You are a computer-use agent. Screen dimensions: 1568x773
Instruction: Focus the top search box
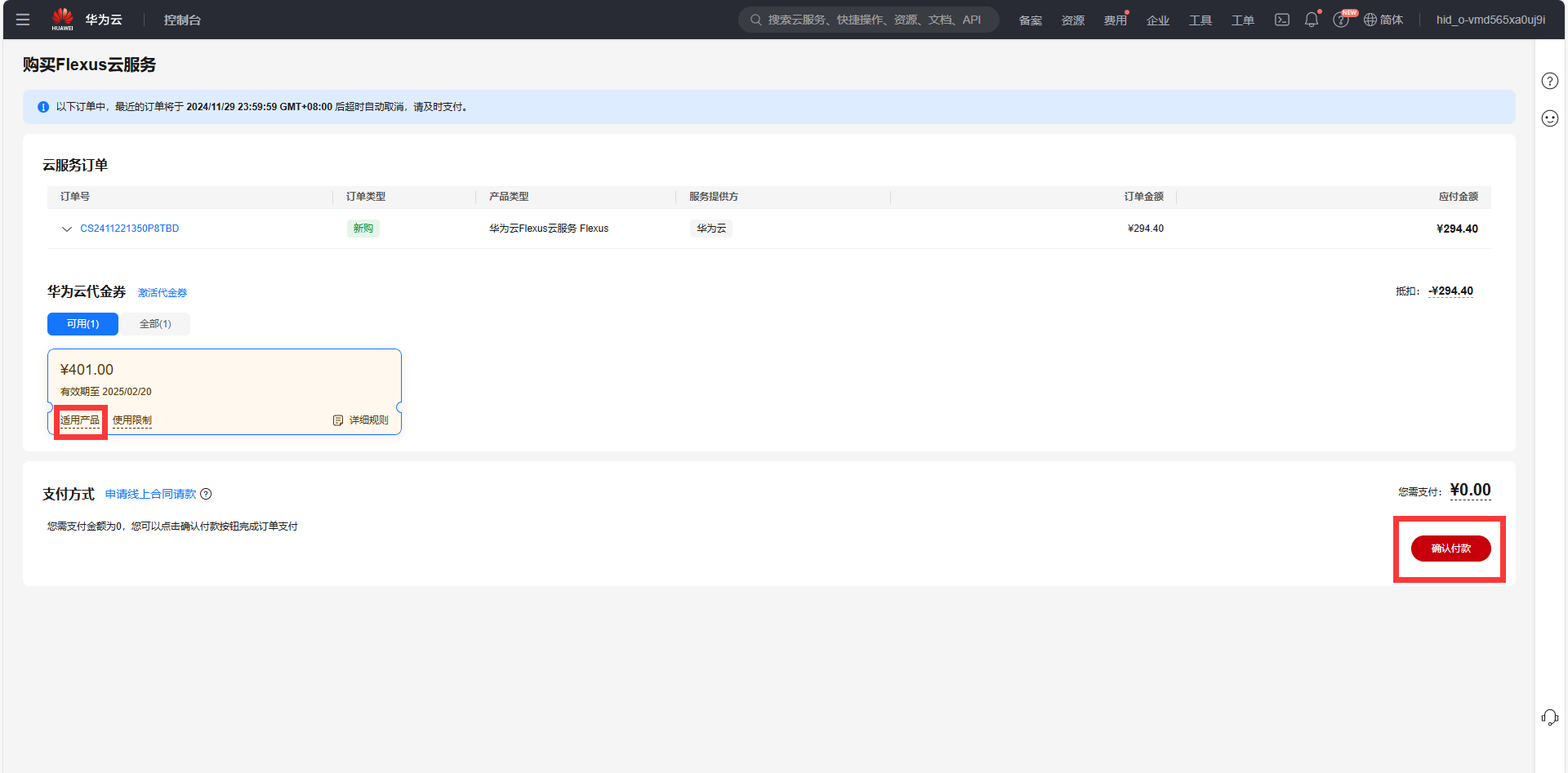coord(868,20)
